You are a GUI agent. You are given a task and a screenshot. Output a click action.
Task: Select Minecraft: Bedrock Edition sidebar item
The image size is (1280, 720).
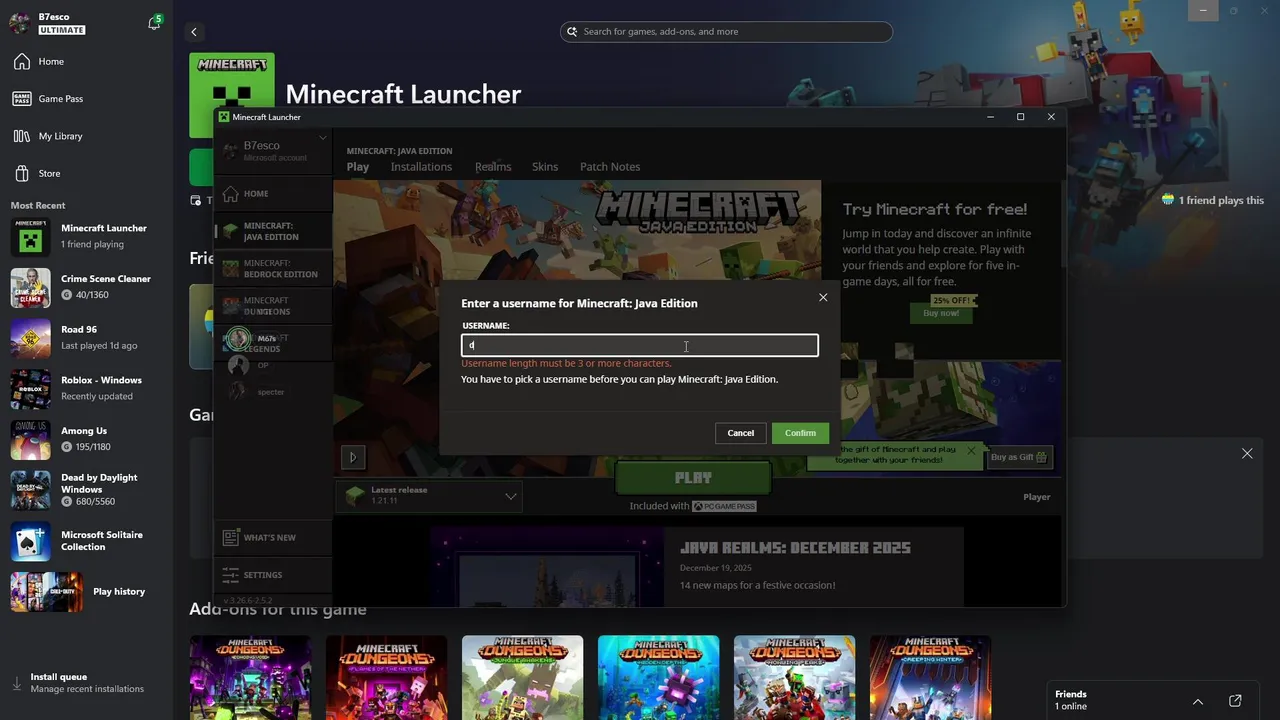pos(273,269)
